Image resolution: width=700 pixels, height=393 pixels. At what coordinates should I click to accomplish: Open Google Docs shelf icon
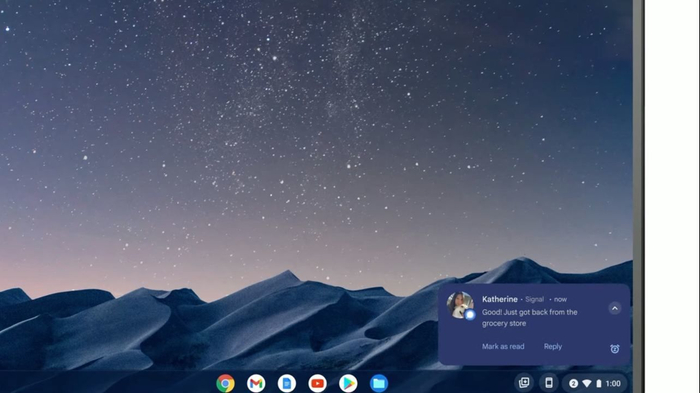point(287,383)
